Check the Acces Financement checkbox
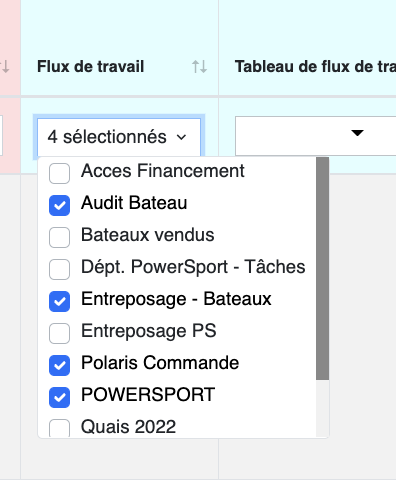This screenshot has width=396, height=480. click(59, 173)
